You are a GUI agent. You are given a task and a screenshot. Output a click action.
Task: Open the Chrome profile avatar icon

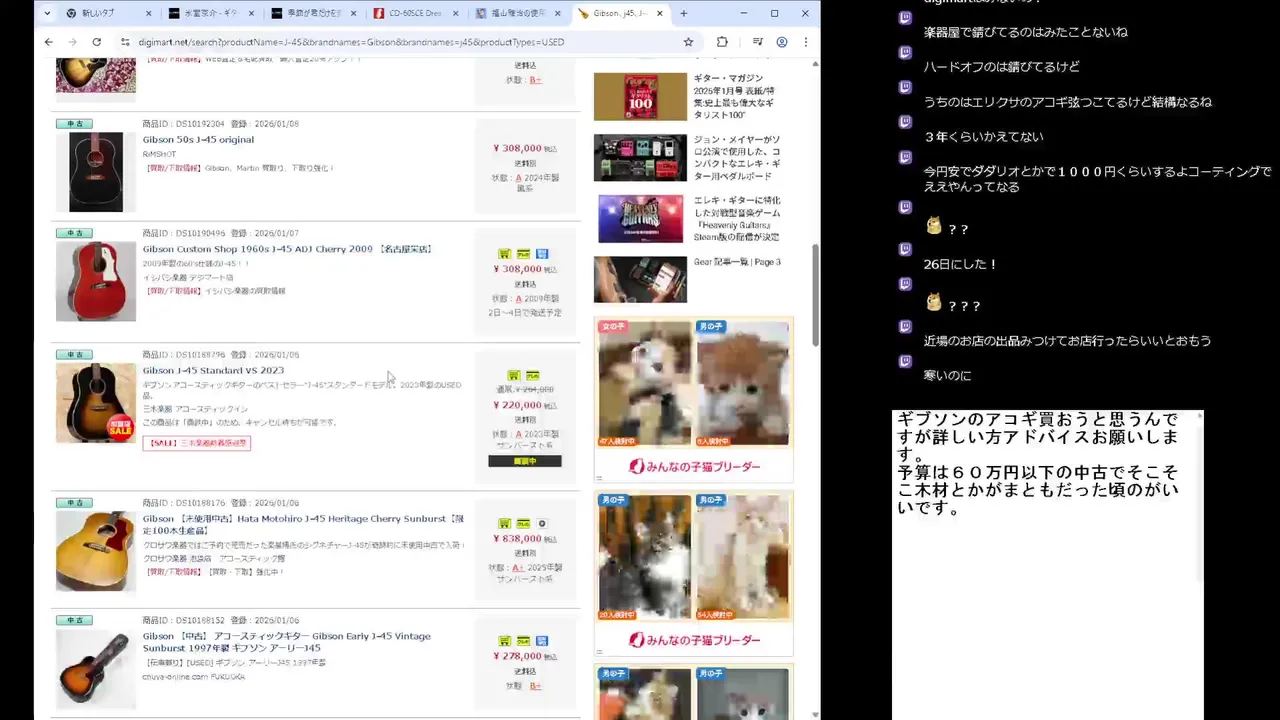(782, 42)
